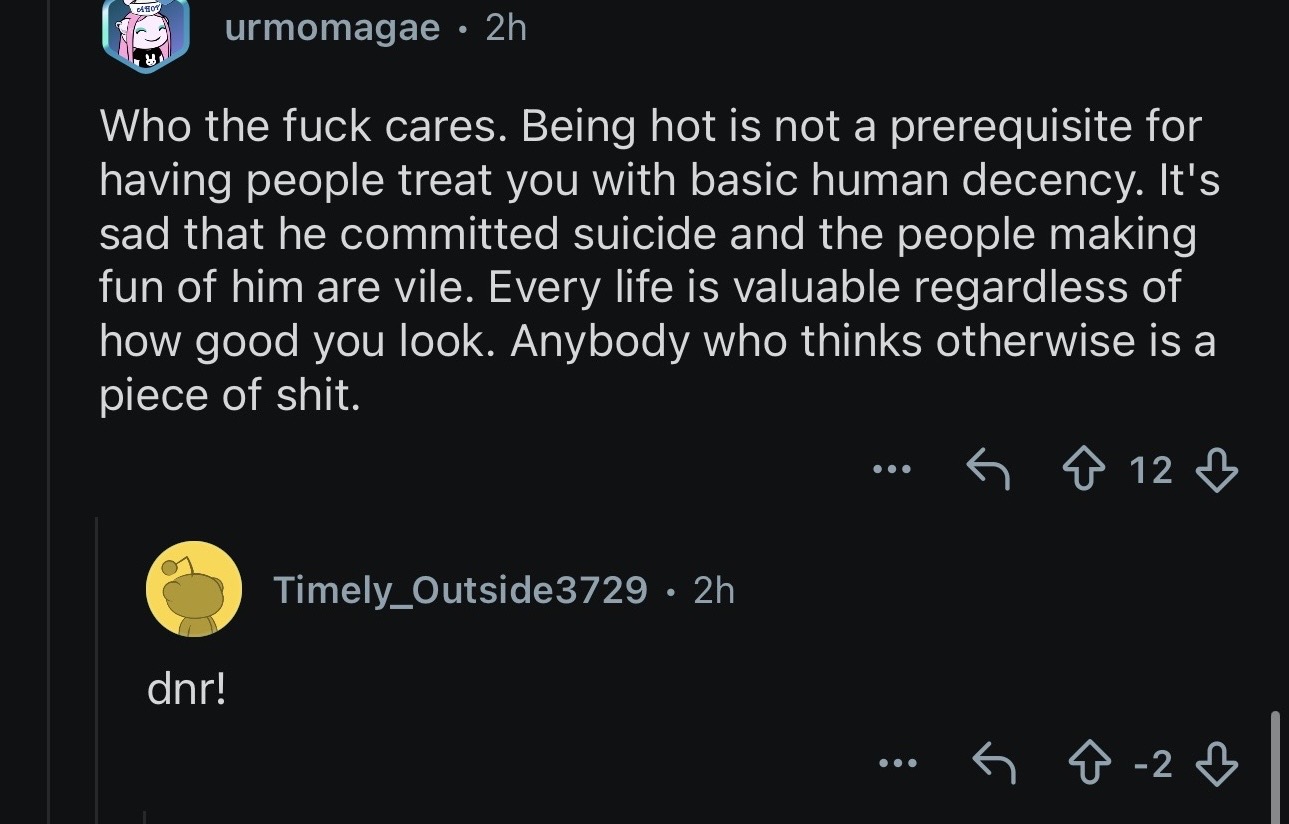Viewport: 1289px width, 824px height.
Task: Tap Timely_Outside3729's yellow Snoo avatar
Action: point(193,589)
